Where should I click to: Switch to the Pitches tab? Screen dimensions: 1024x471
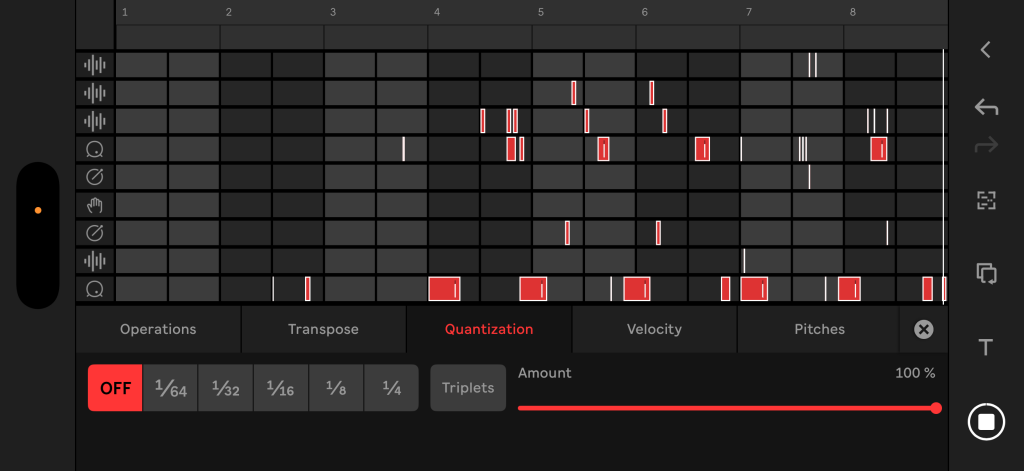pyautogui.click(x=820, y=329)
